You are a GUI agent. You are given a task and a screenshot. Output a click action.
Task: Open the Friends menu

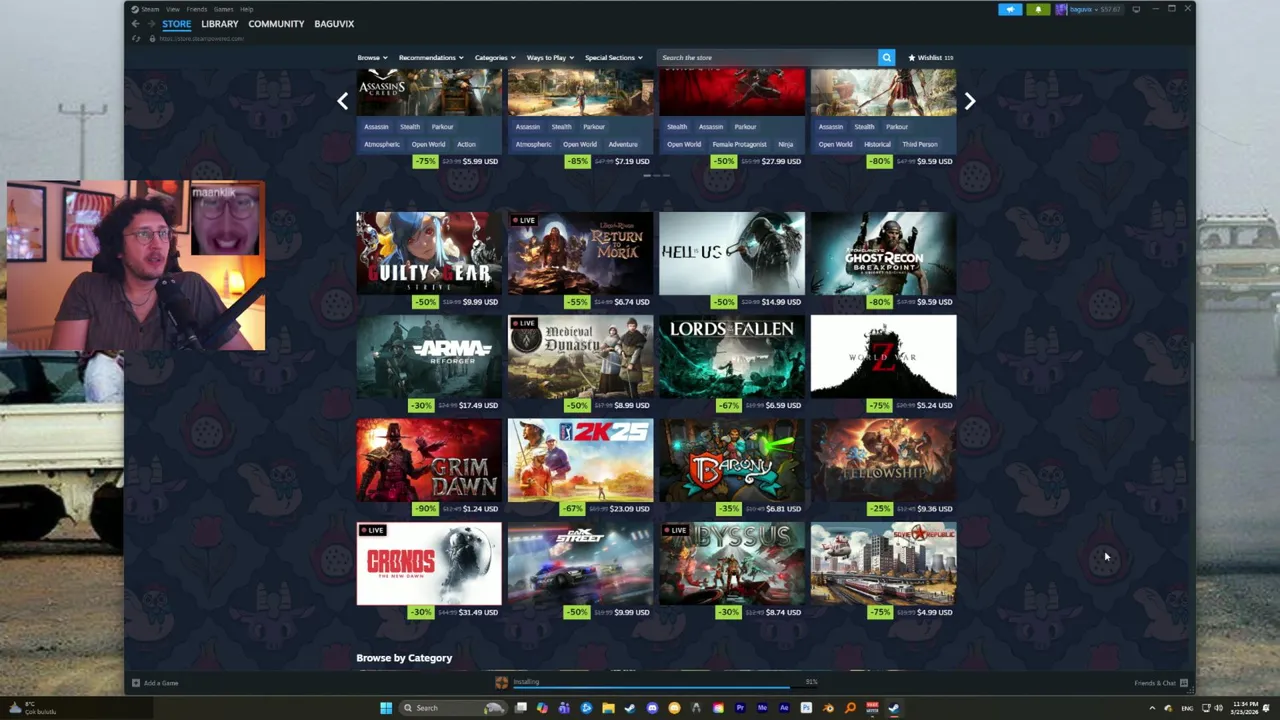196,9
